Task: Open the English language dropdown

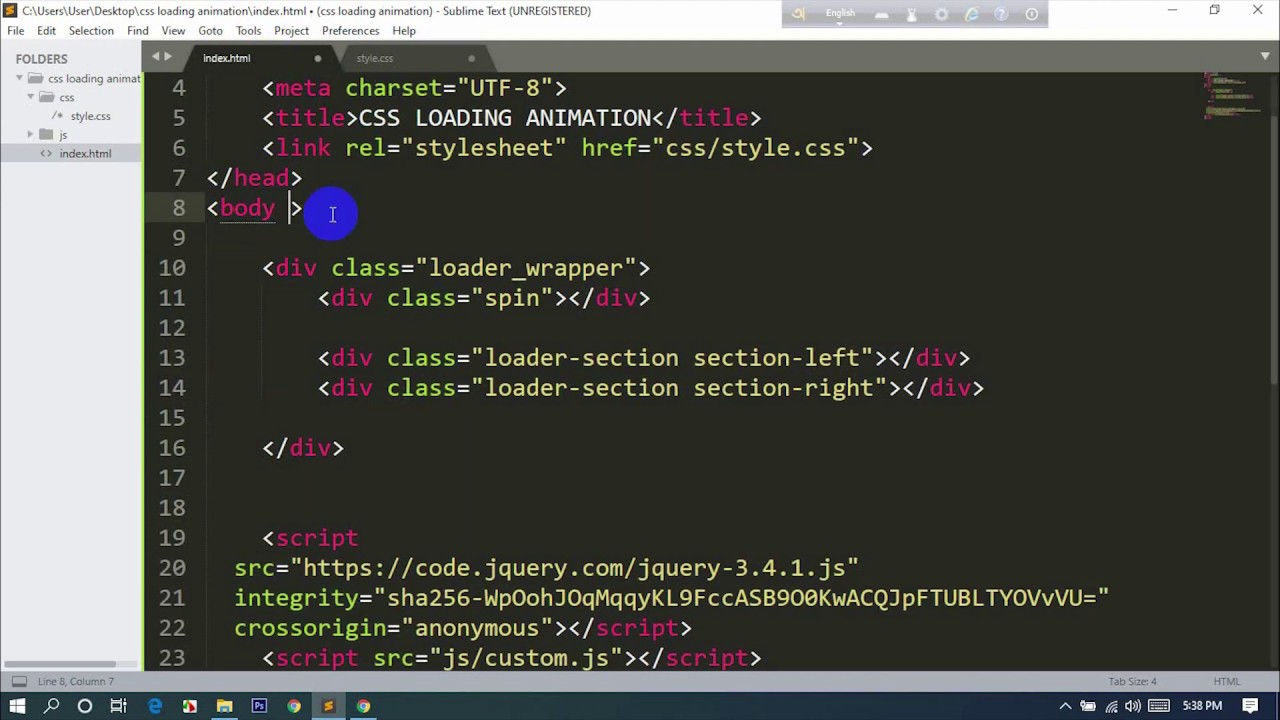Action: pos(840,14)
